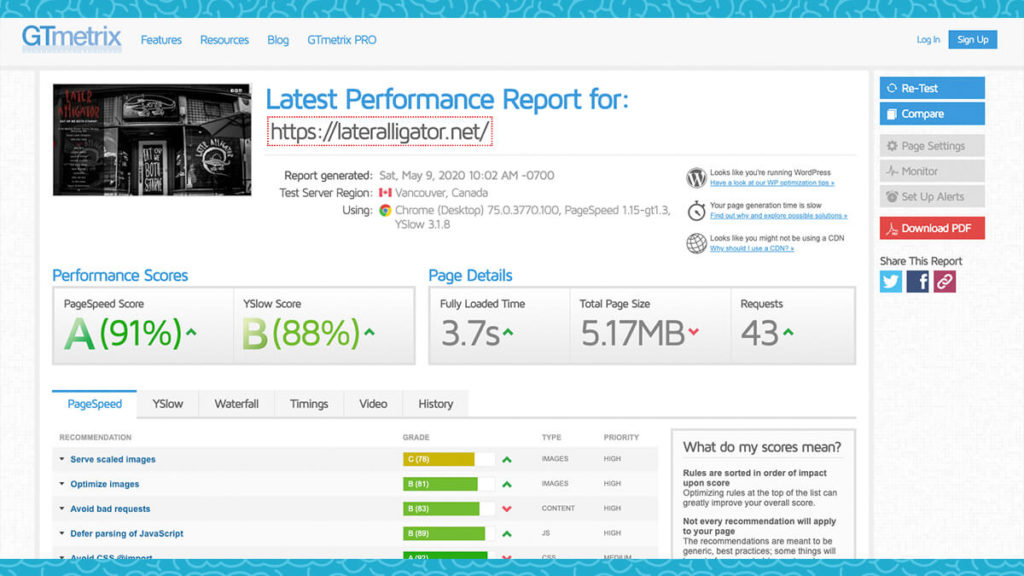Click the stopwatch page generation icon
Viewport: 1024px width, 576px height.
point(696,210)
